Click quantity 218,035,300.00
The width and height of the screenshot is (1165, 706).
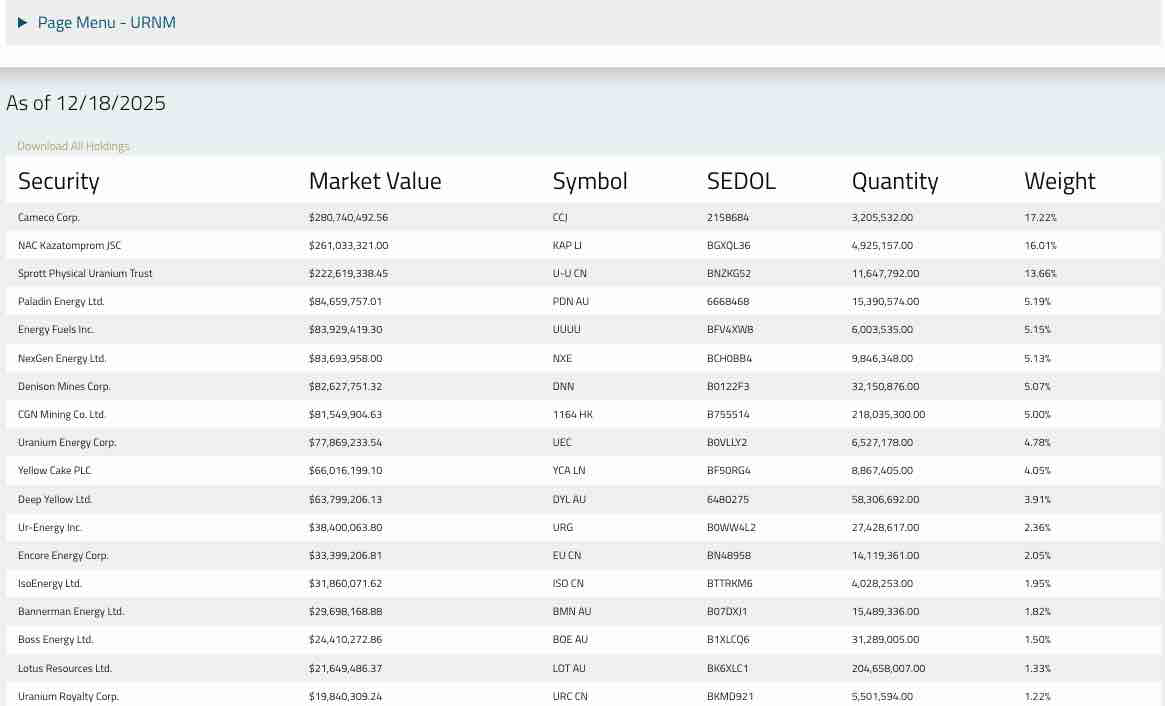889,415
